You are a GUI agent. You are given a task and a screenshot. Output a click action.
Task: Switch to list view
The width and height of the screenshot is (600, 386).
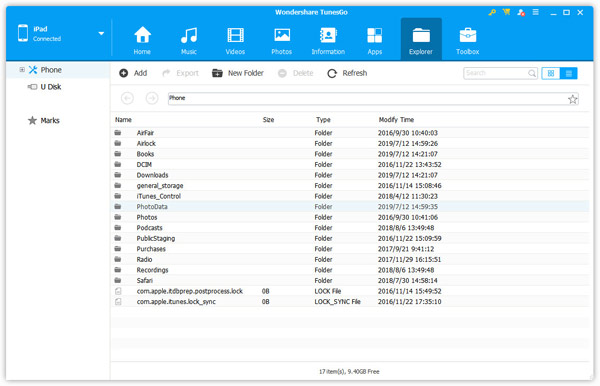[569, 73]
